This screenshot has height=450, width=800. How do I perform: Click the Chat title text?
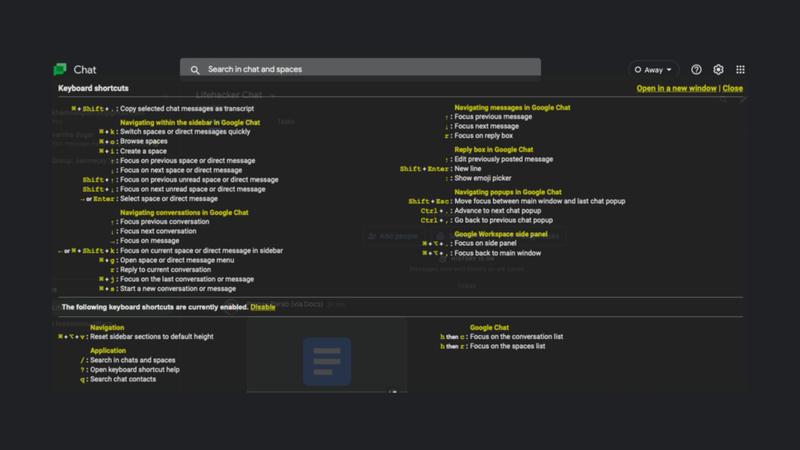pyautogui.click(x=85, y=69)
